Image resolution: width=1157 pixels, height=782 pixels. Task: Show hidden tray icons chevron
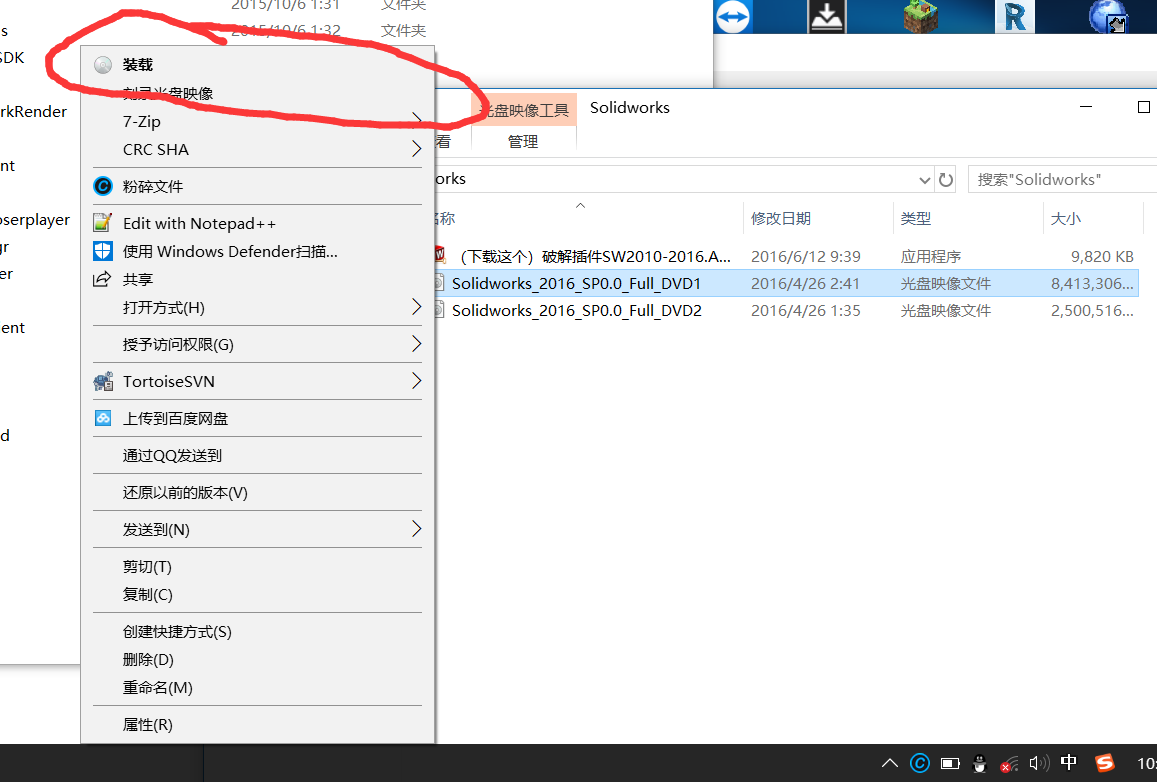[x=890, y=763]
